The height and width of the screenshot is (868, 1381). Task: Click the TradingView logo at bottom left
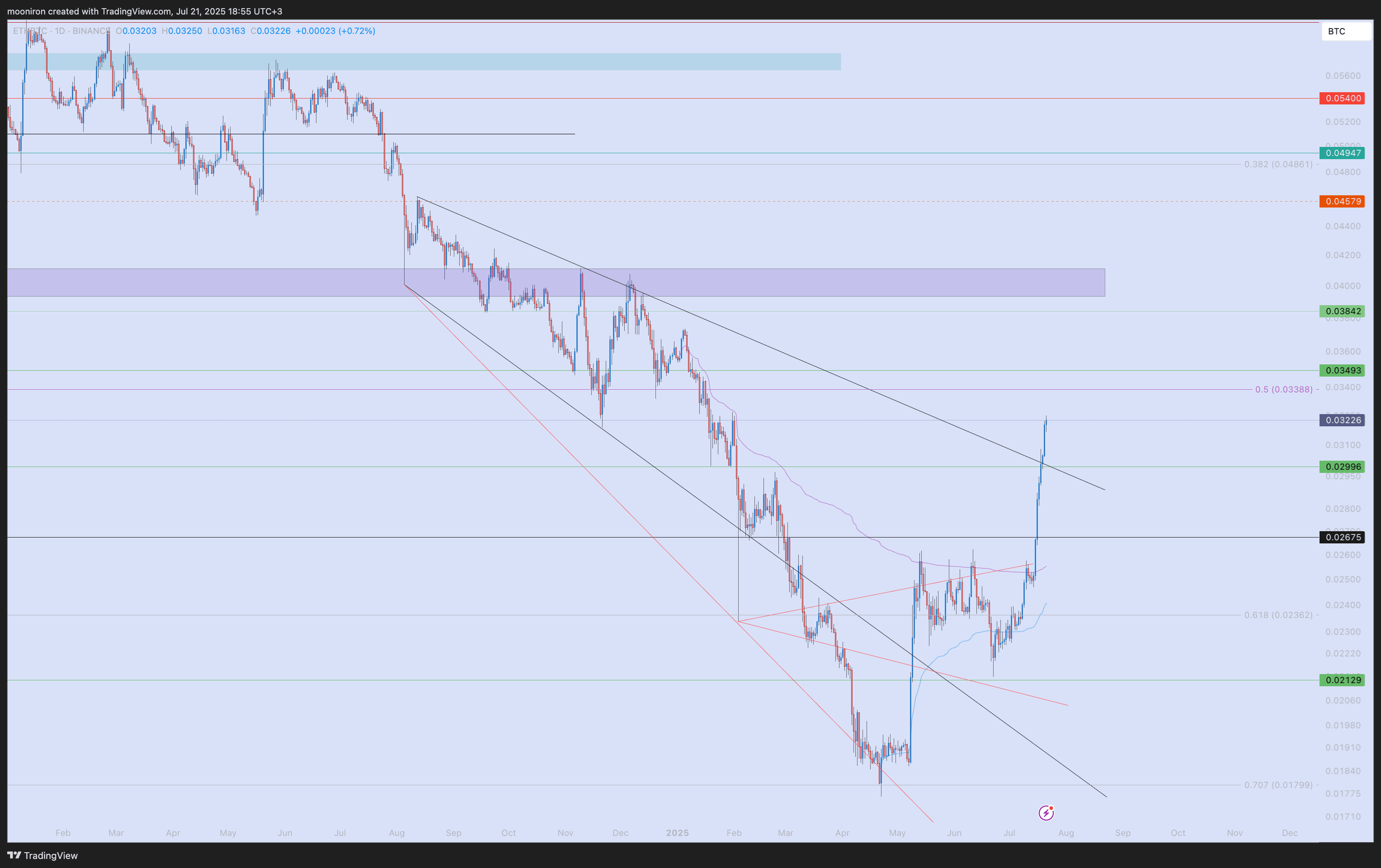click(42, 855)
